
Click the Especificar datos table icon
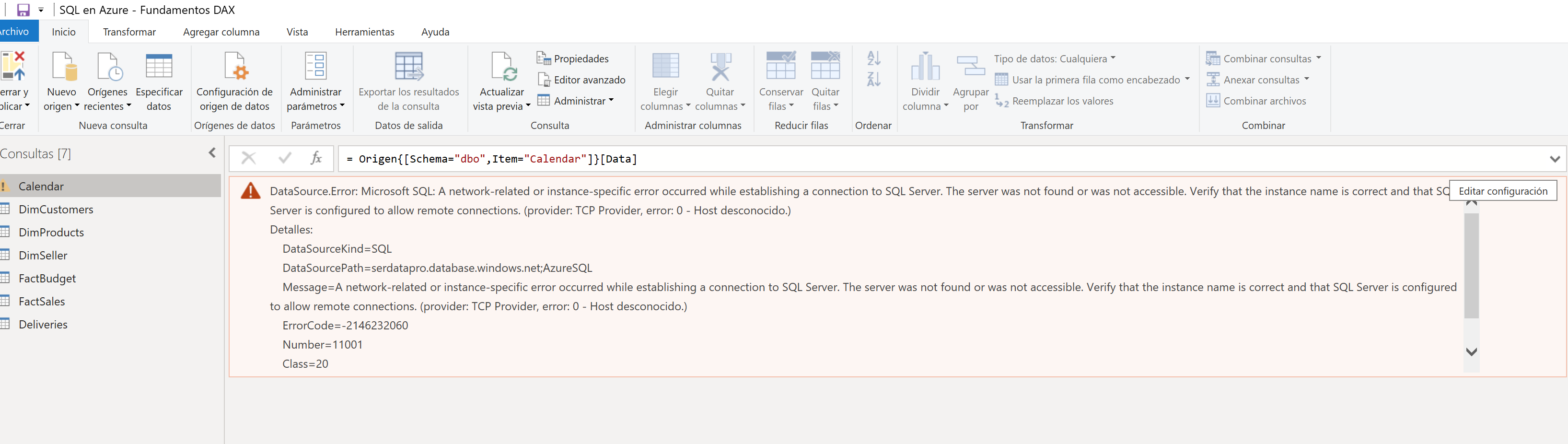[x=159, y=66]
